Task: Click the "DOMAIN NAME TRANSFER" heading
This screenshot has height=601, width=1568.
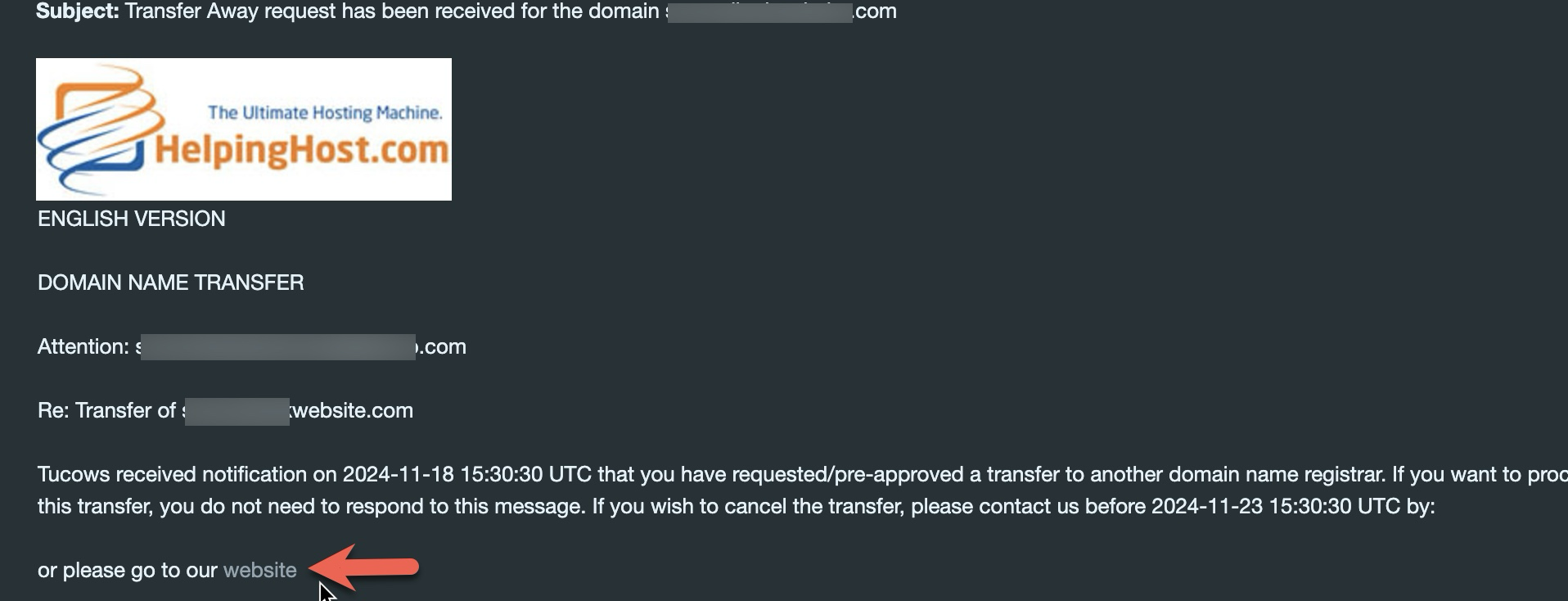Action: point(170,282)
